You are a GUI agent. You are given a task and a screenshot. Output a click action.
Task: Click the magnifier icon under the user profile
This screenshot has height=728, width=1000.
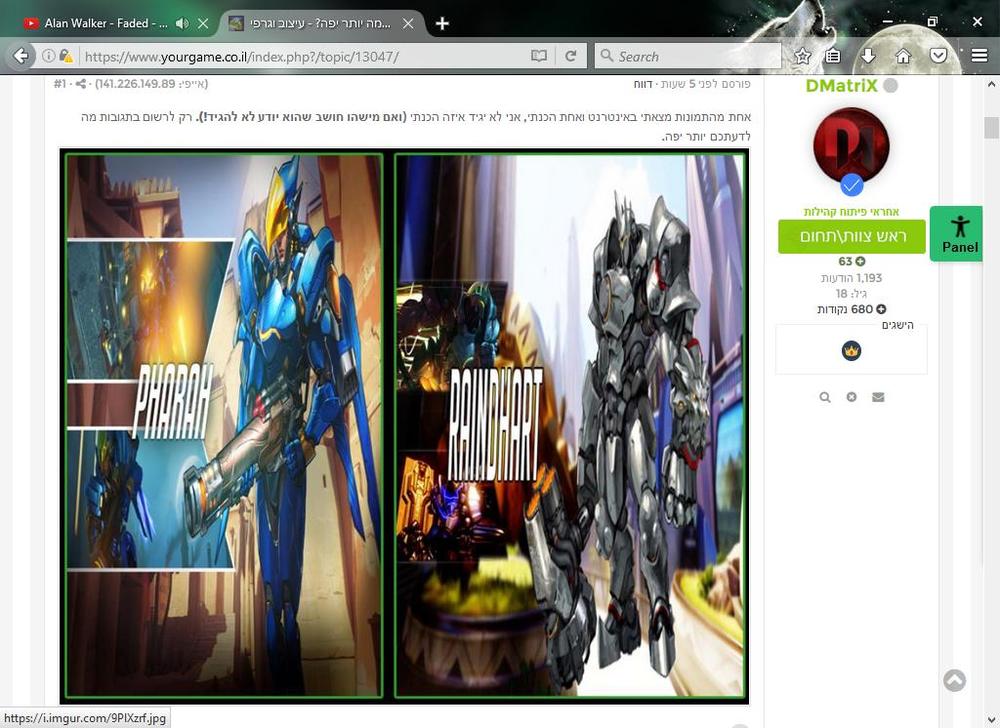pos(825,397)
